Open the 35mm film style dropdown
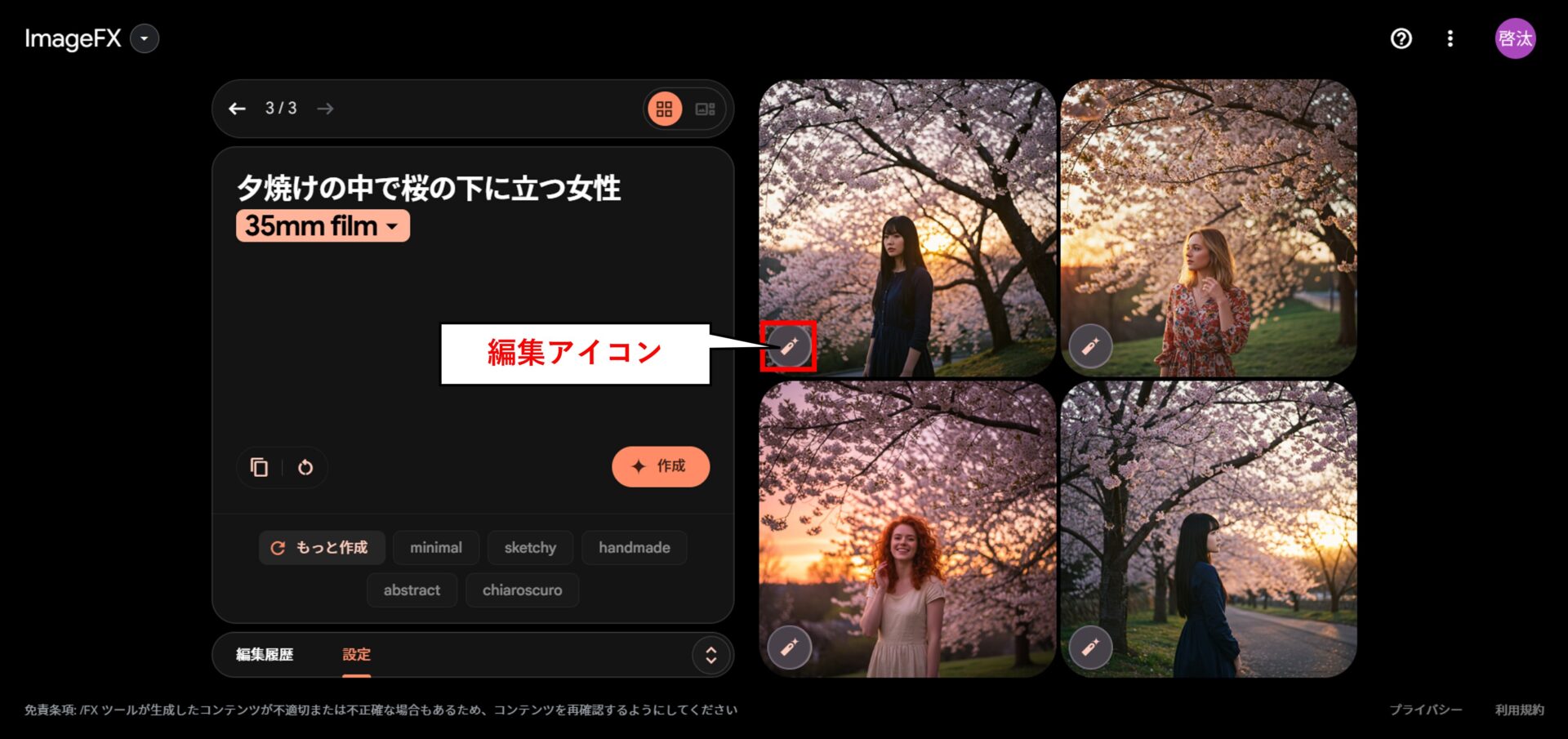The image size is (1568, 739). coord(322,225)
